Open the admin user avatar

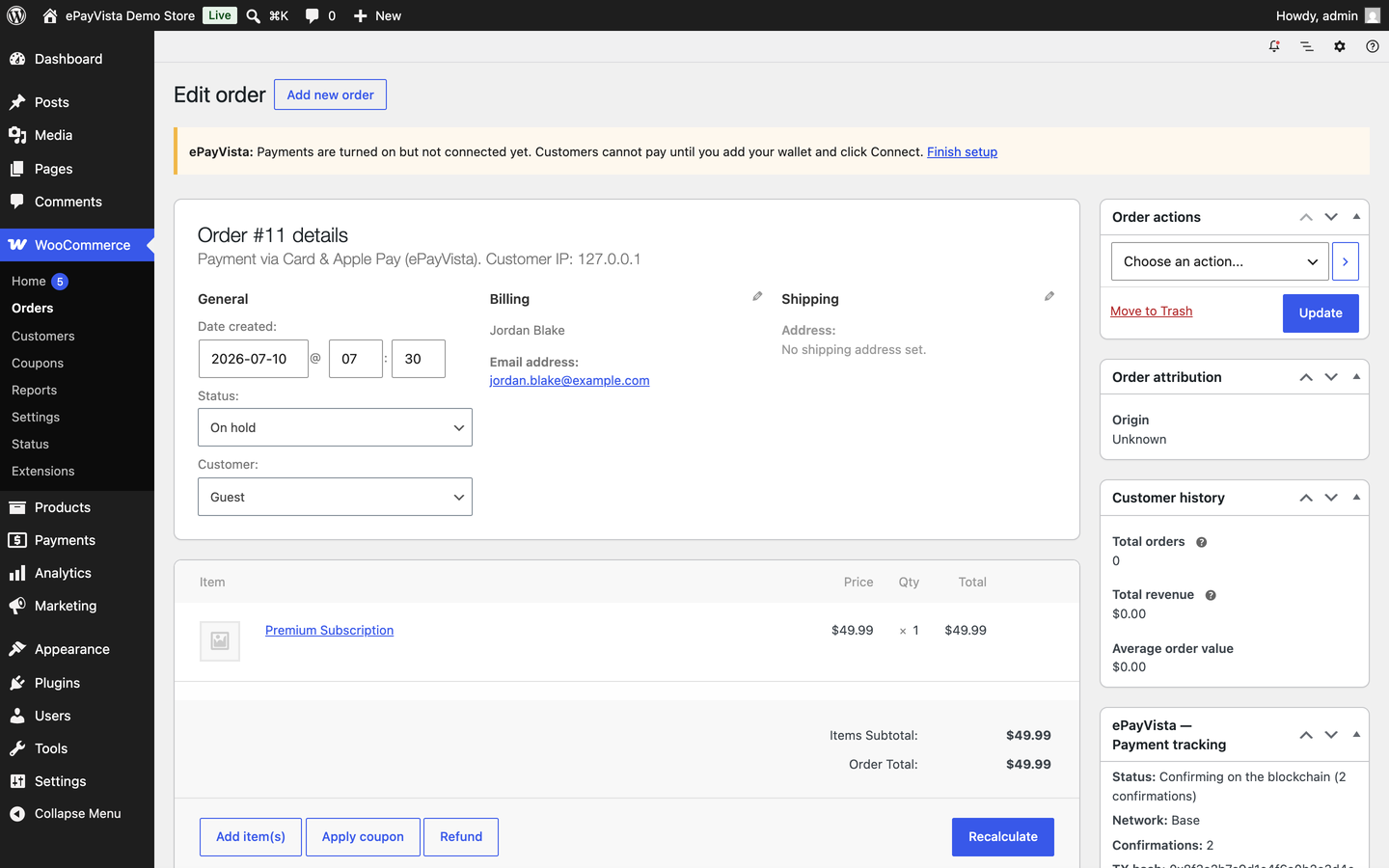tap(1373, 15)
